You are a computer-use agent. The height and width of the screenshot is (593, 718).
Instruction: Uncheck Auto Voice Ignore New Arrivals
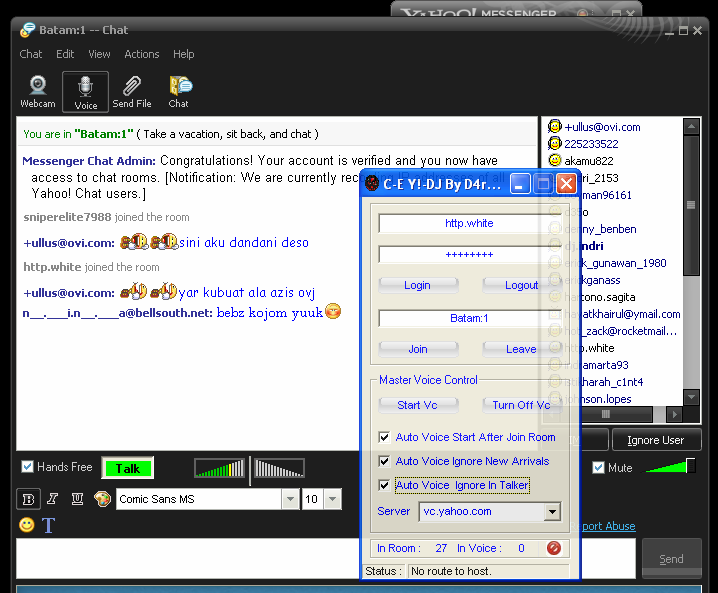click(x=384, y=461)
